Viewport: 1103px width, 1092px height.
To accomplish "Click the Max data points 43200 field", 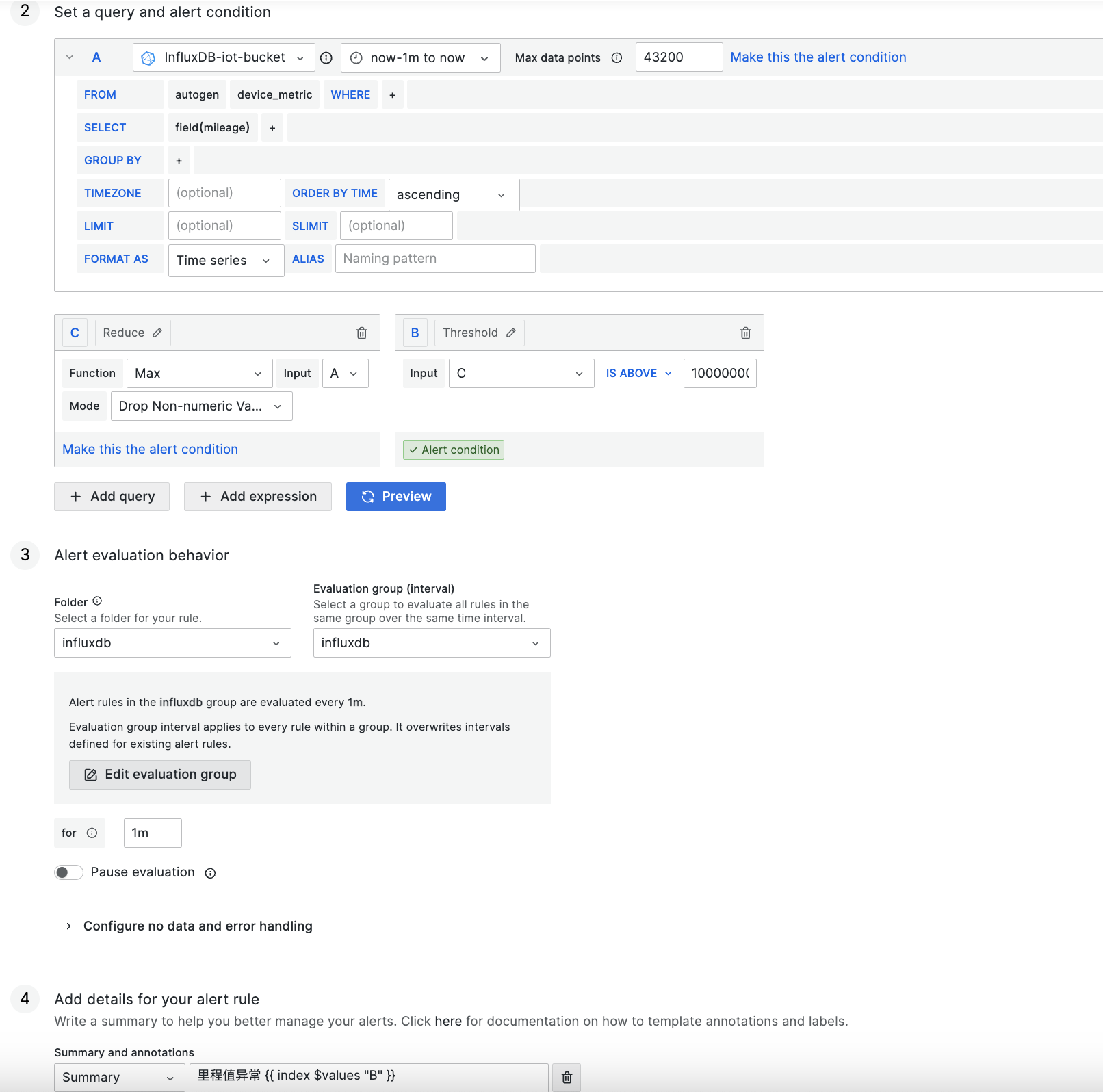I will (x=679, y=57).
